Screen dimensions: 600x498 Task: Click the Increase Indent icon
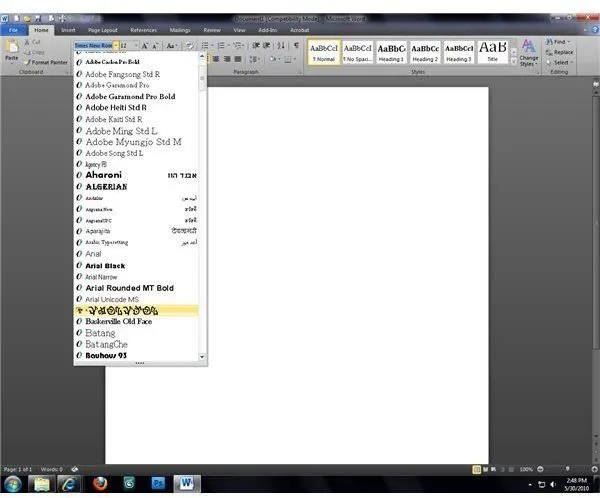(x=267, y=46)
